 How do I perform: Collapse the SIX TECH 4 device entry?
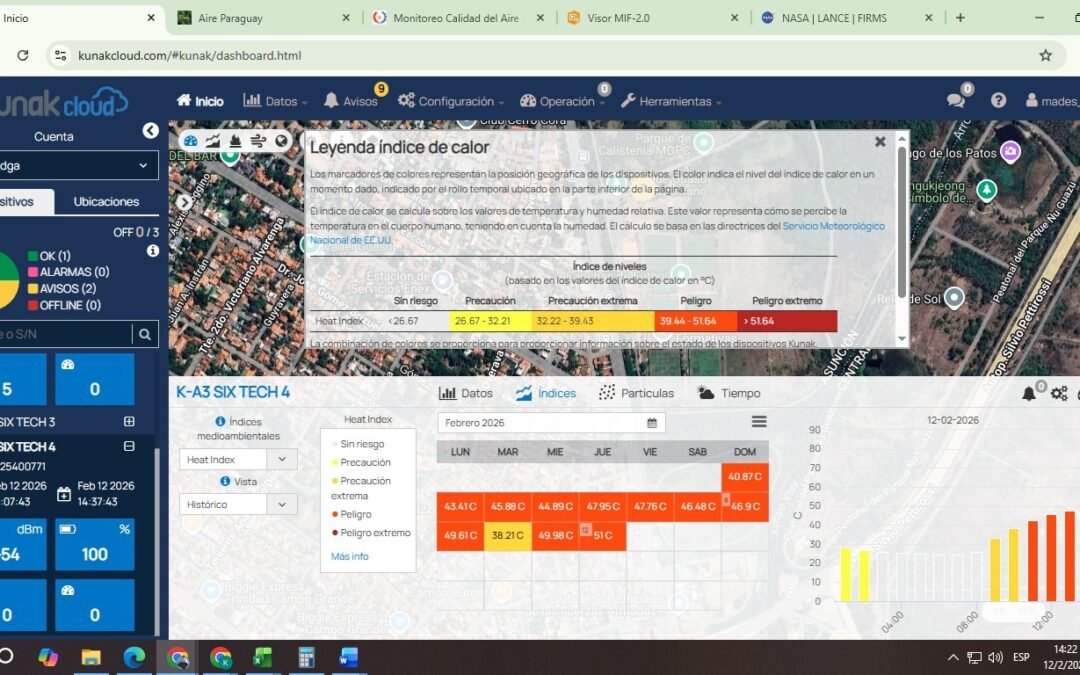point(129,446)
